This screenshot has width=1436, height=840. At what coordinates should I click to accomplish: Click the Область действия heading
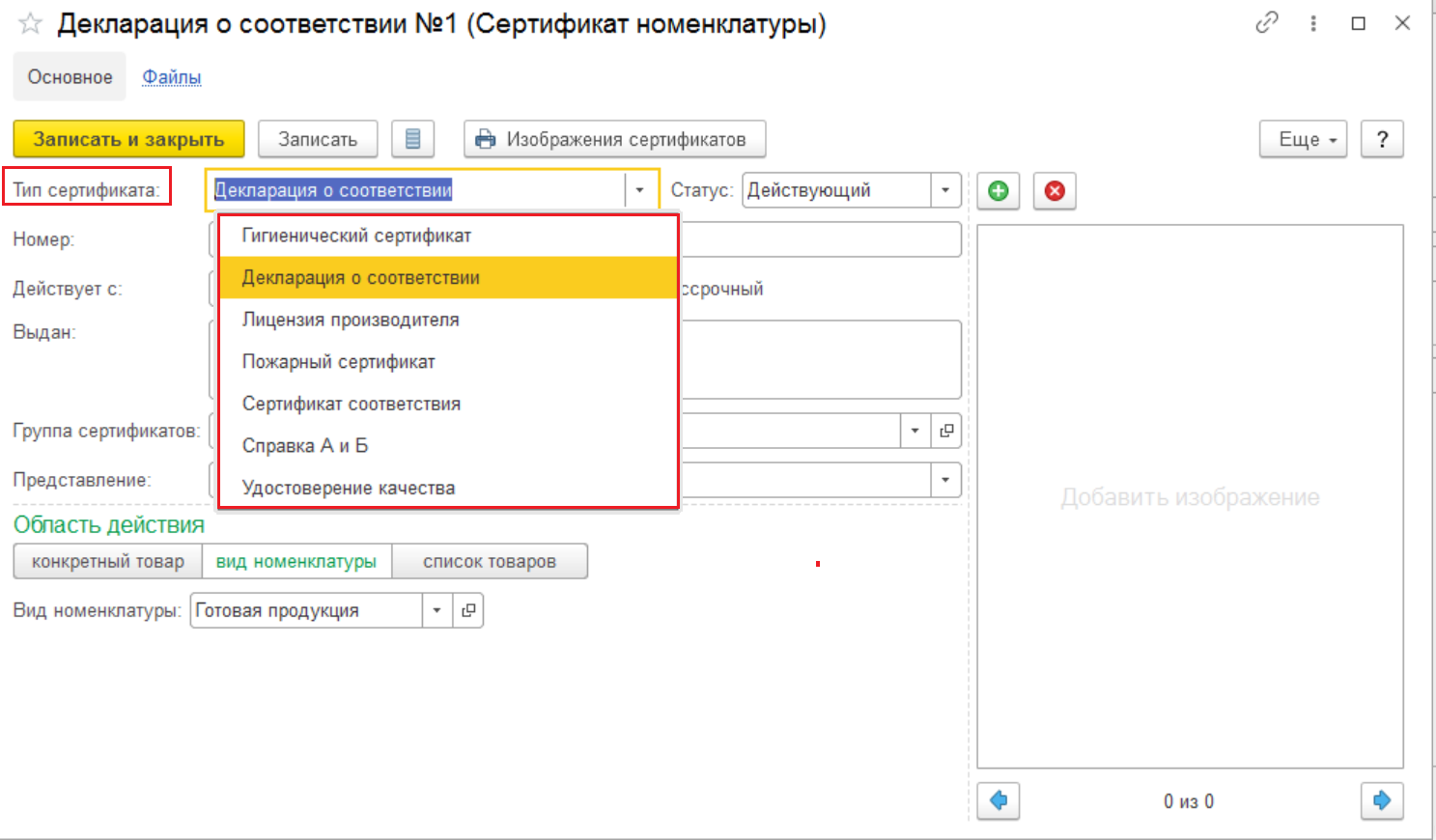109,525
